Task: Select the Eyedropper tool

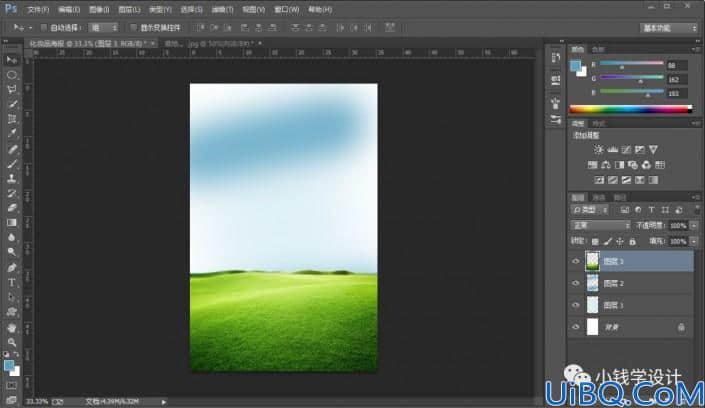Action: [12, 134]
